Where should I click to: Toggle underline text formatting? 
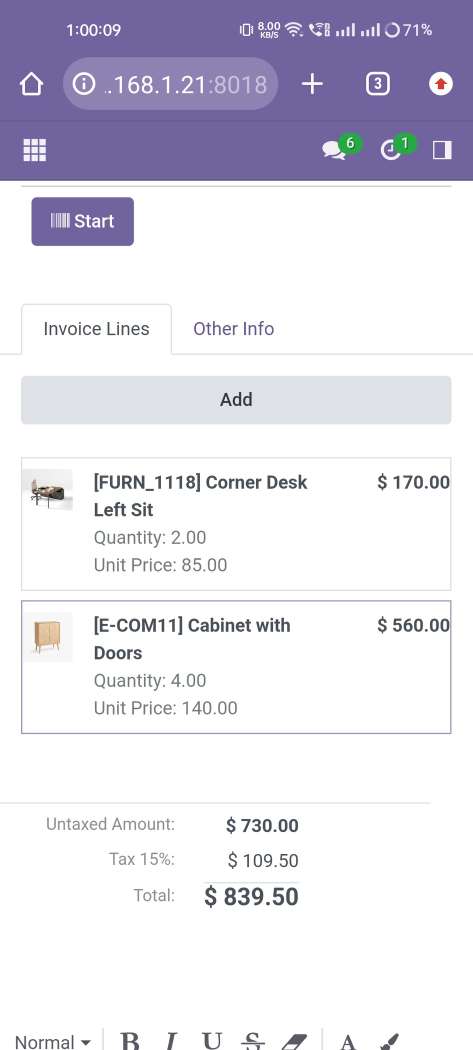(x=212, y=1040)
